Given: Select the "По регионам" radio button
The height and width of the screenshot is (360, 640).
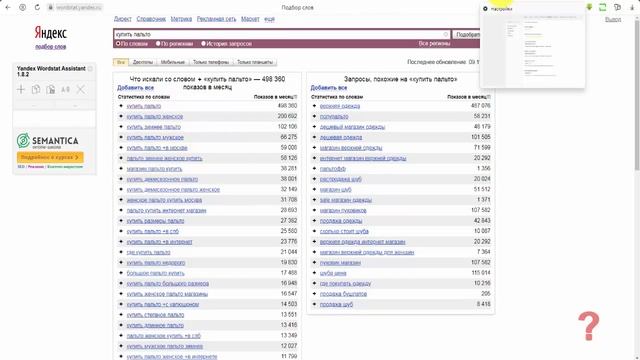Looking at the screenshot, I should [158, 44].
